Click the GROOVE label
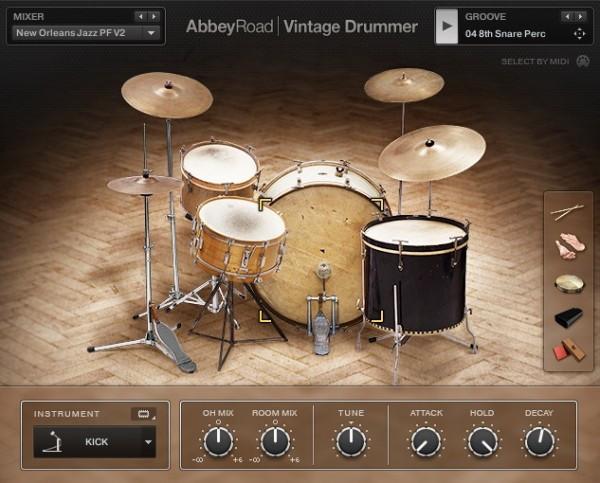 (486, 17)
